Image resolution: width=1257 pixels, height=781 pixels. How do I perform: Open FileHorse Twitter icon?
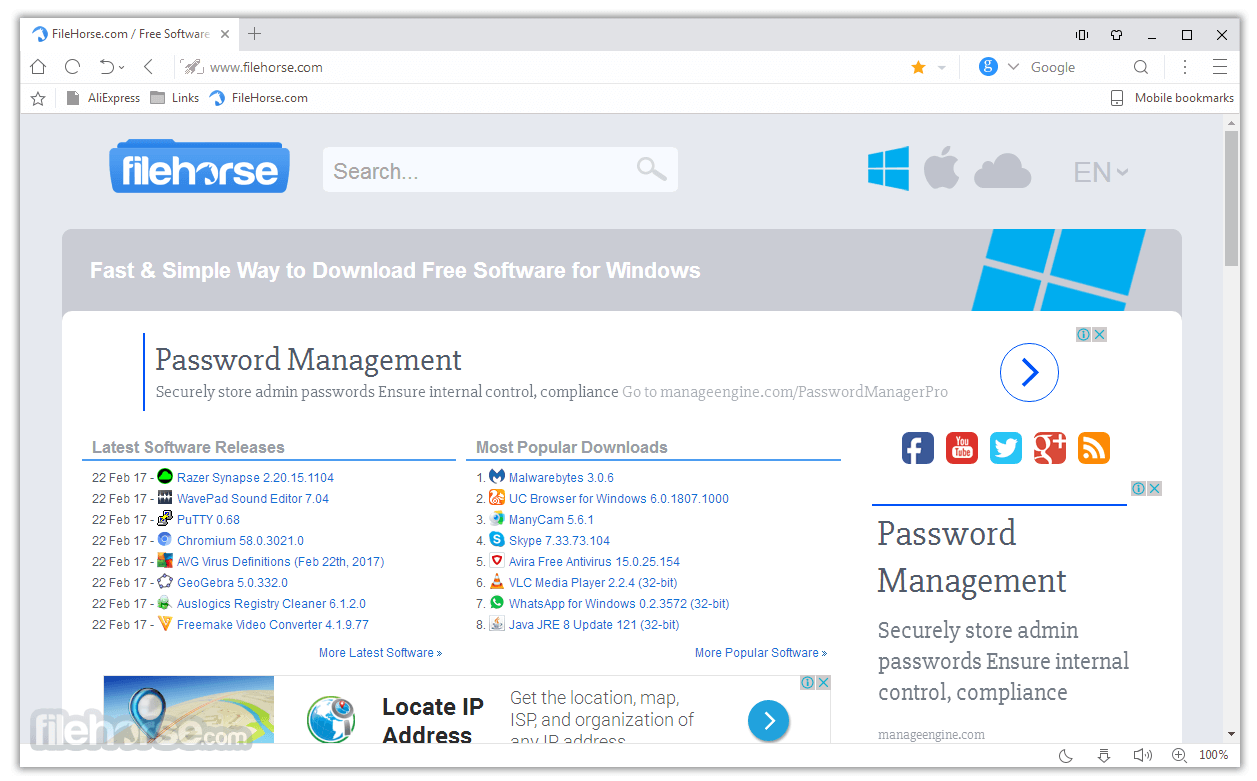tap(1006, 447)
